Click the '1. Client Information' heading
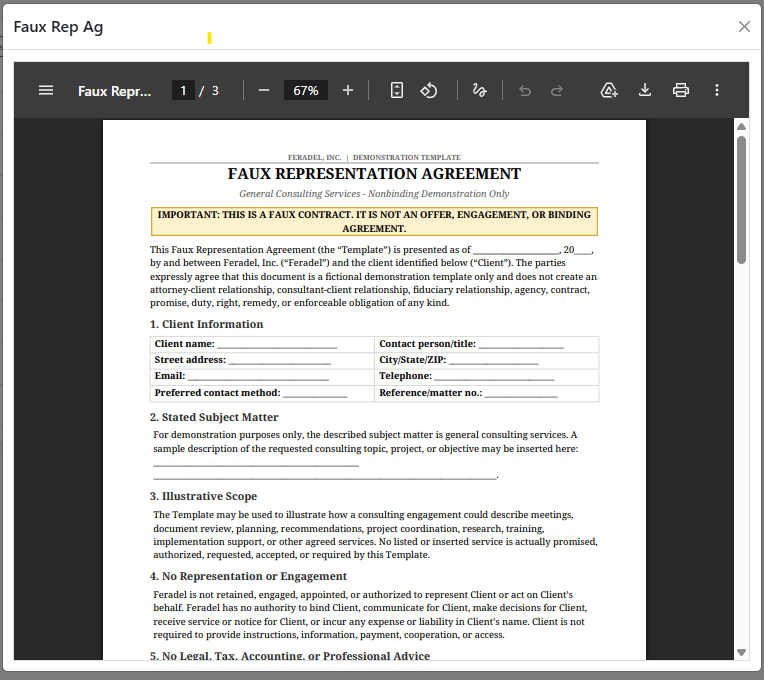The height and width of the screenshot is (680, 764). (207, 324)
